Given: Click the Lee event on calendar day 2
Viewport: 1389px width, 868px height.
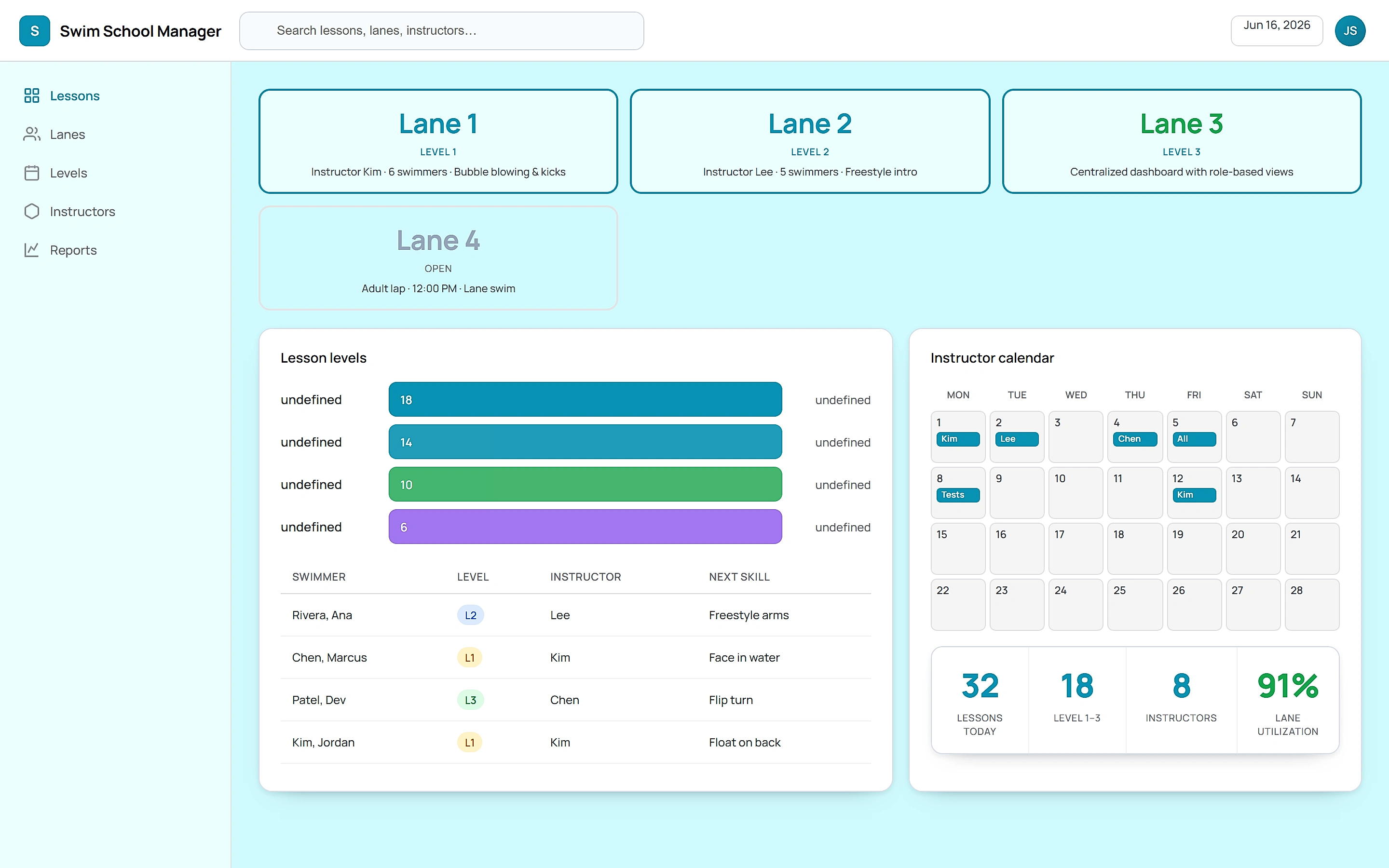Looking at the screenshot, I should pos(1017,439).
